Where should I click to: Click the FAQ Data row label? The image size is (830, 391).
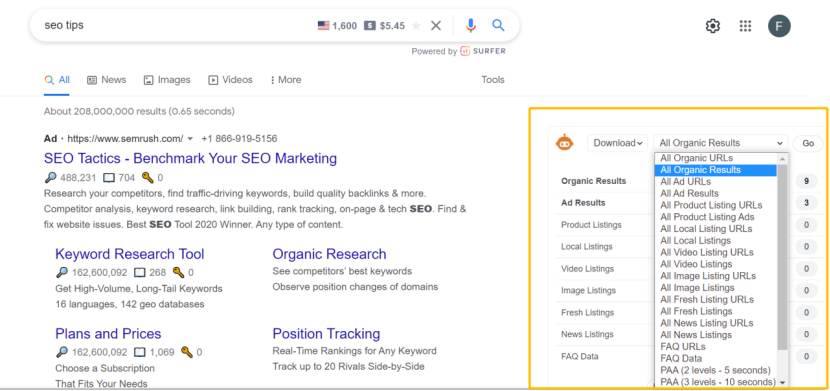click(580, 356)
